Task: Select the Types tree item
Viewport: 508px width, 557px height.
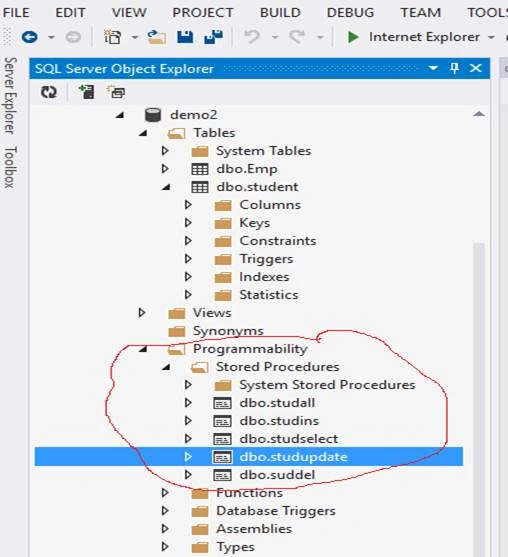Action: click(235, 547)
